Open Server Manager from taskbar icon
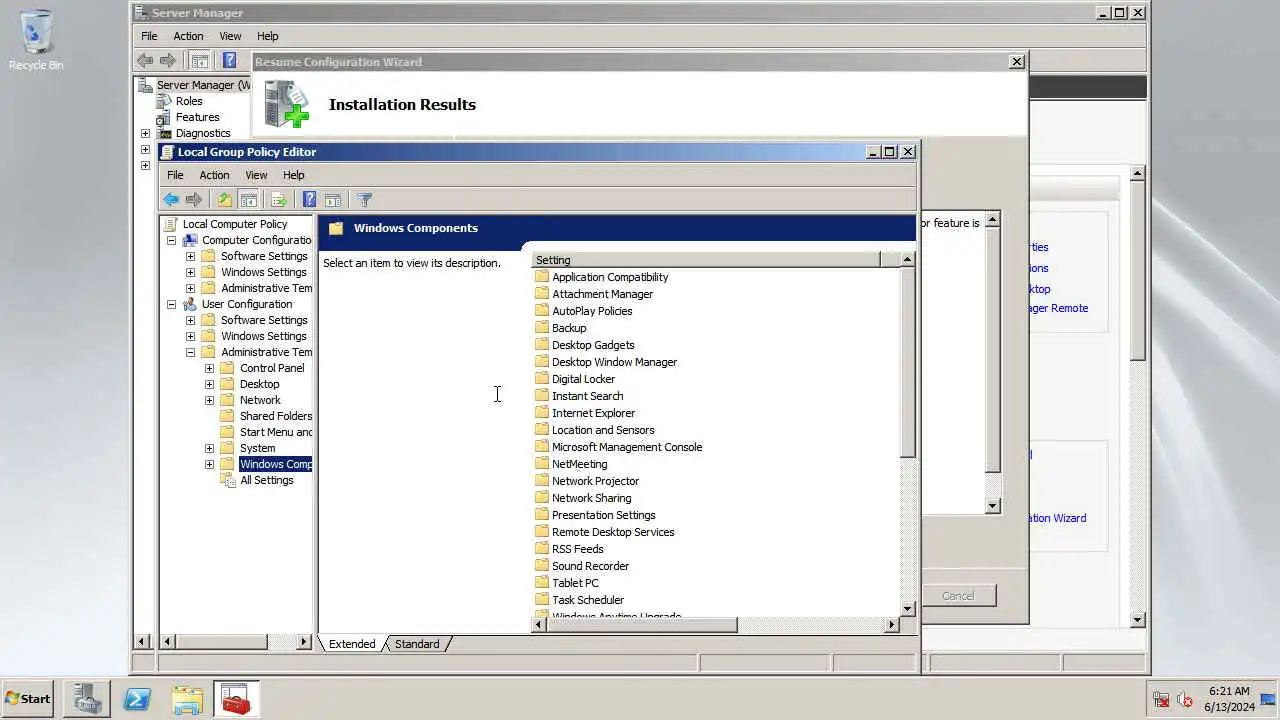This screenshot has width=1280, height=720. 87,699
